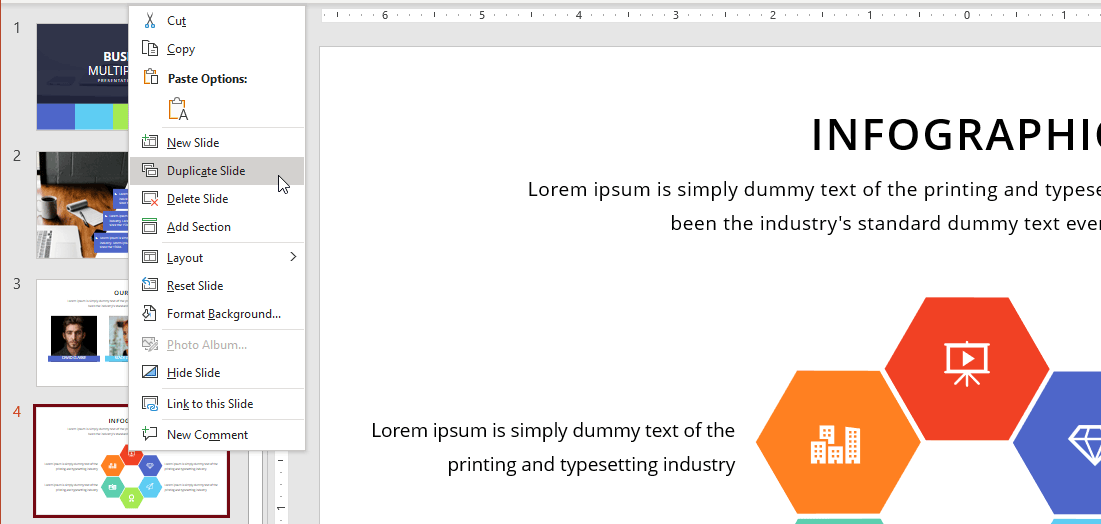Select Duplicate Slide from the menu
Screen dimensions: 1101x524
[206, 171]
